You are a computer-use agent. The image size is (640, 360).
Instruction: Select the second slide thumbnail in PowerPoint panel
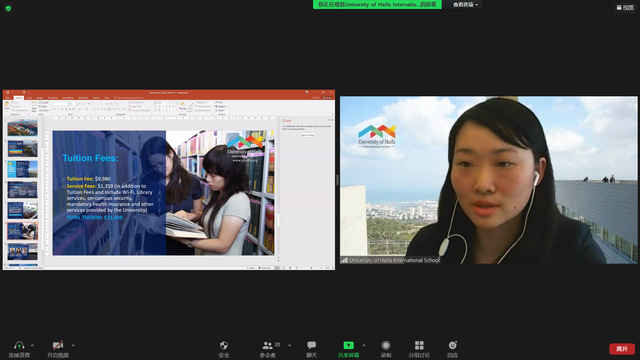(x=22, y=149)
